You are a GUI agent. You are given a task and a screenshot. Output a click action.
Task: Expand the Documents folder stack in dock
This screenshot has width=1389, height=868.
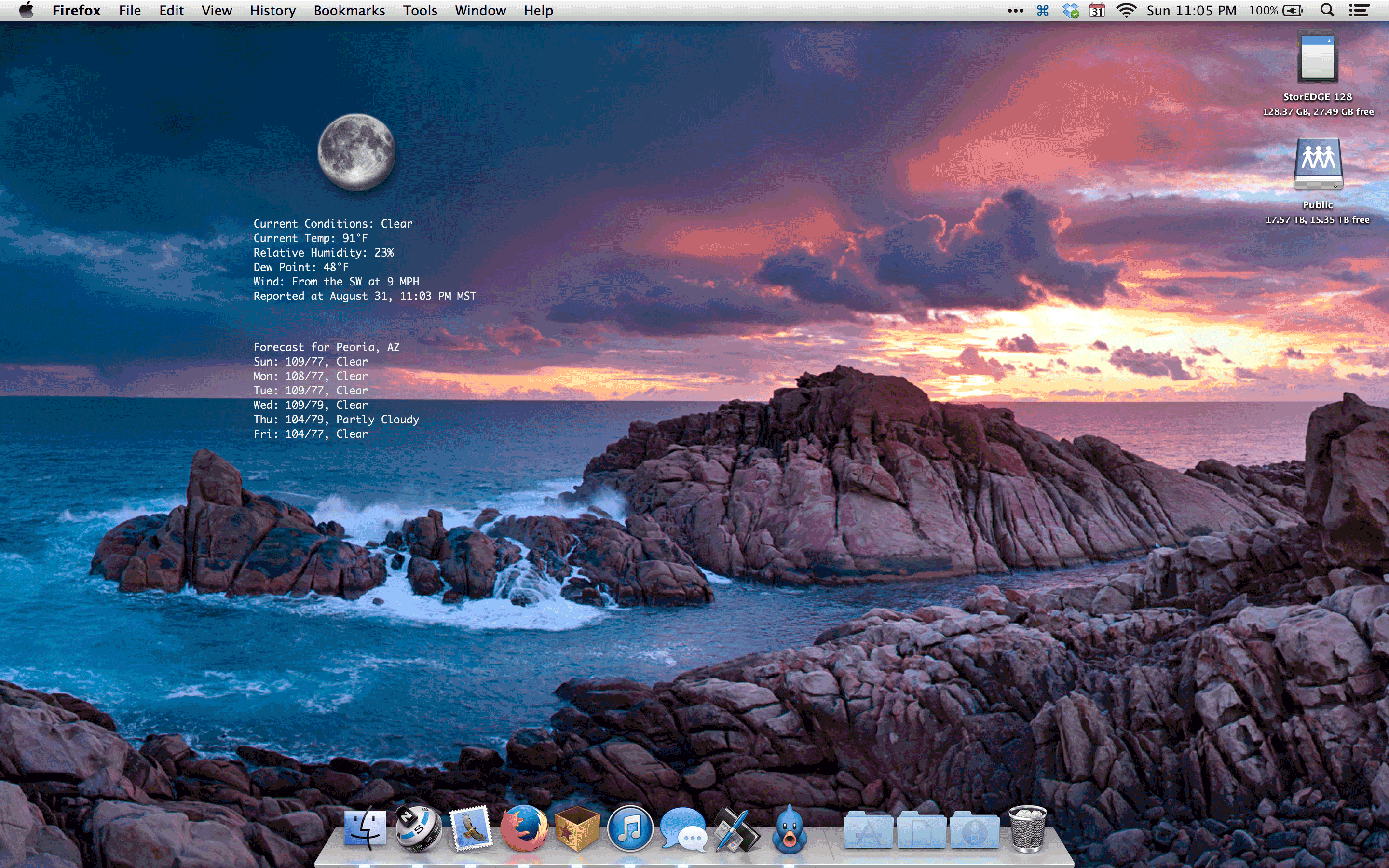[921, 831]
